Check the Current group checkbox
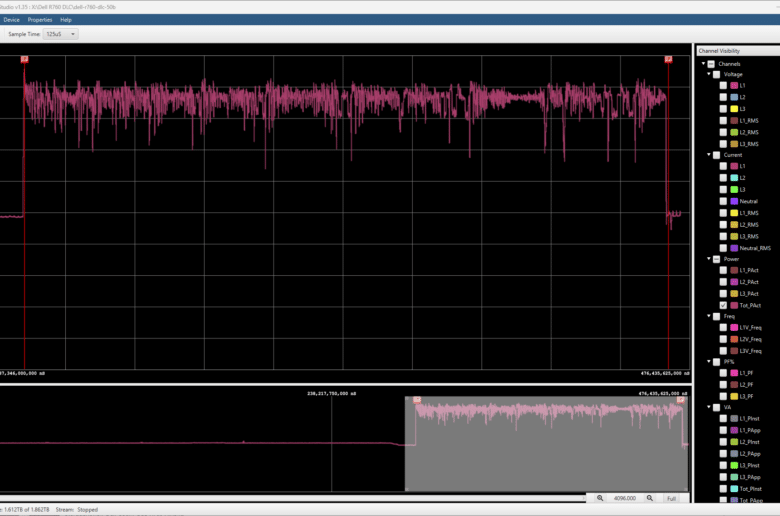The height and width of the screenshot is (516, 780). pos(717,155)
